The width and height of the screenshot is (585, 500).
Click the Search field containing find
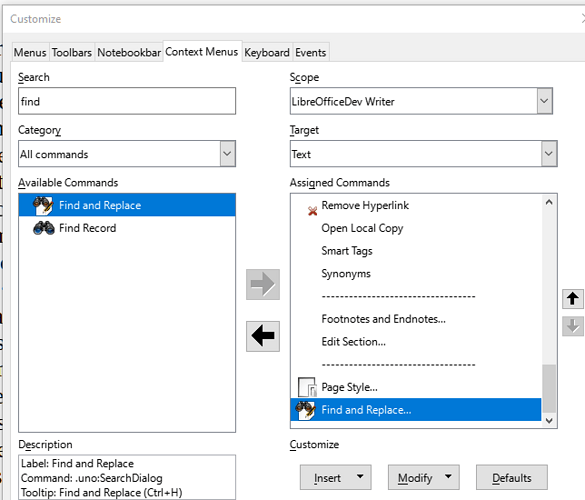click(x=127, y=101)
